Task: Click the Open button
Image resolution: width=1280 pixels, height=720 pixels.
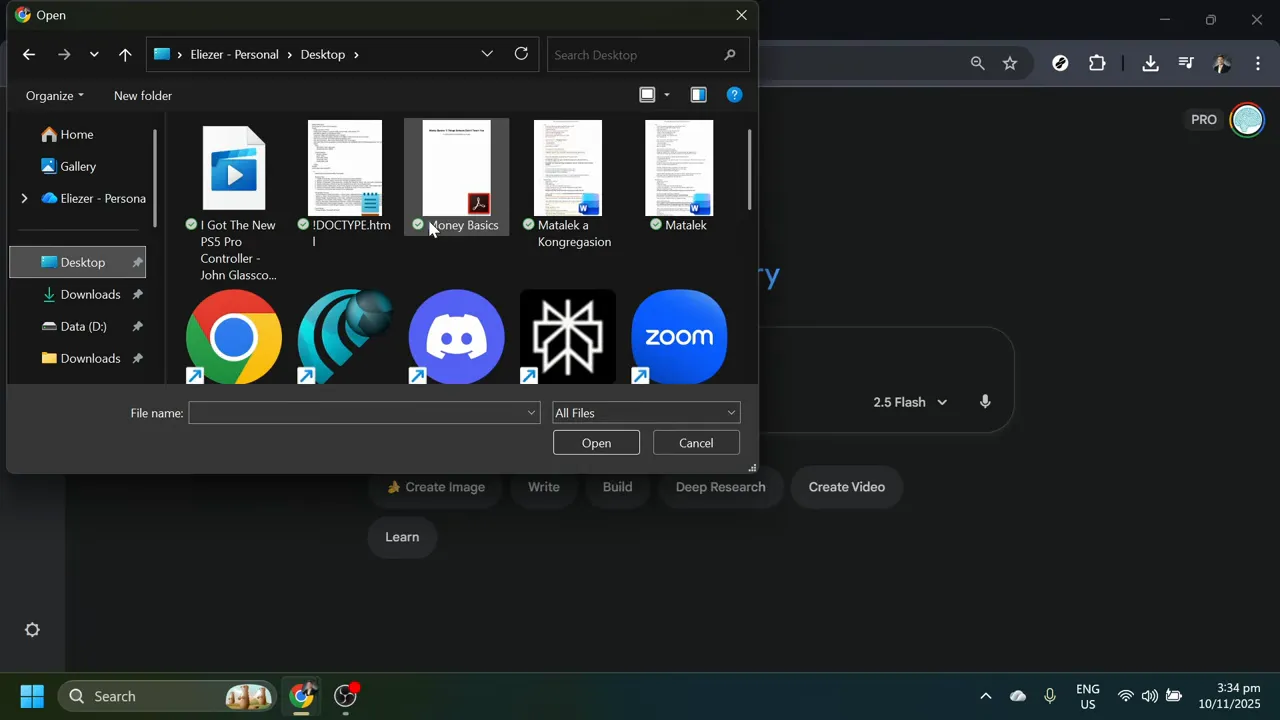Action: [x=596, y=443]
